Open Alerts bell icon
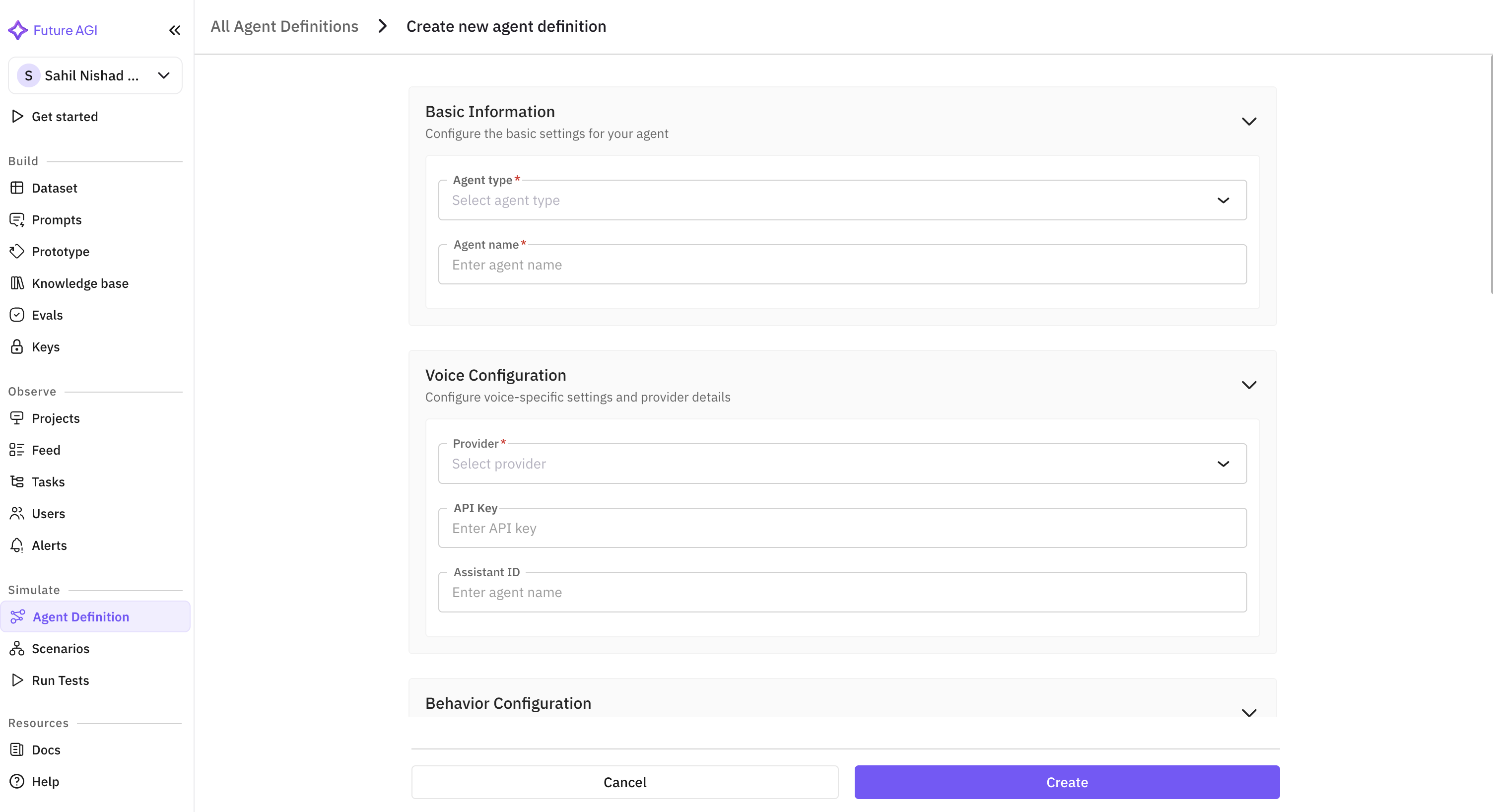Image resolution: width=1493 pixels, height=812 pixels. click(x=17, y=545)
